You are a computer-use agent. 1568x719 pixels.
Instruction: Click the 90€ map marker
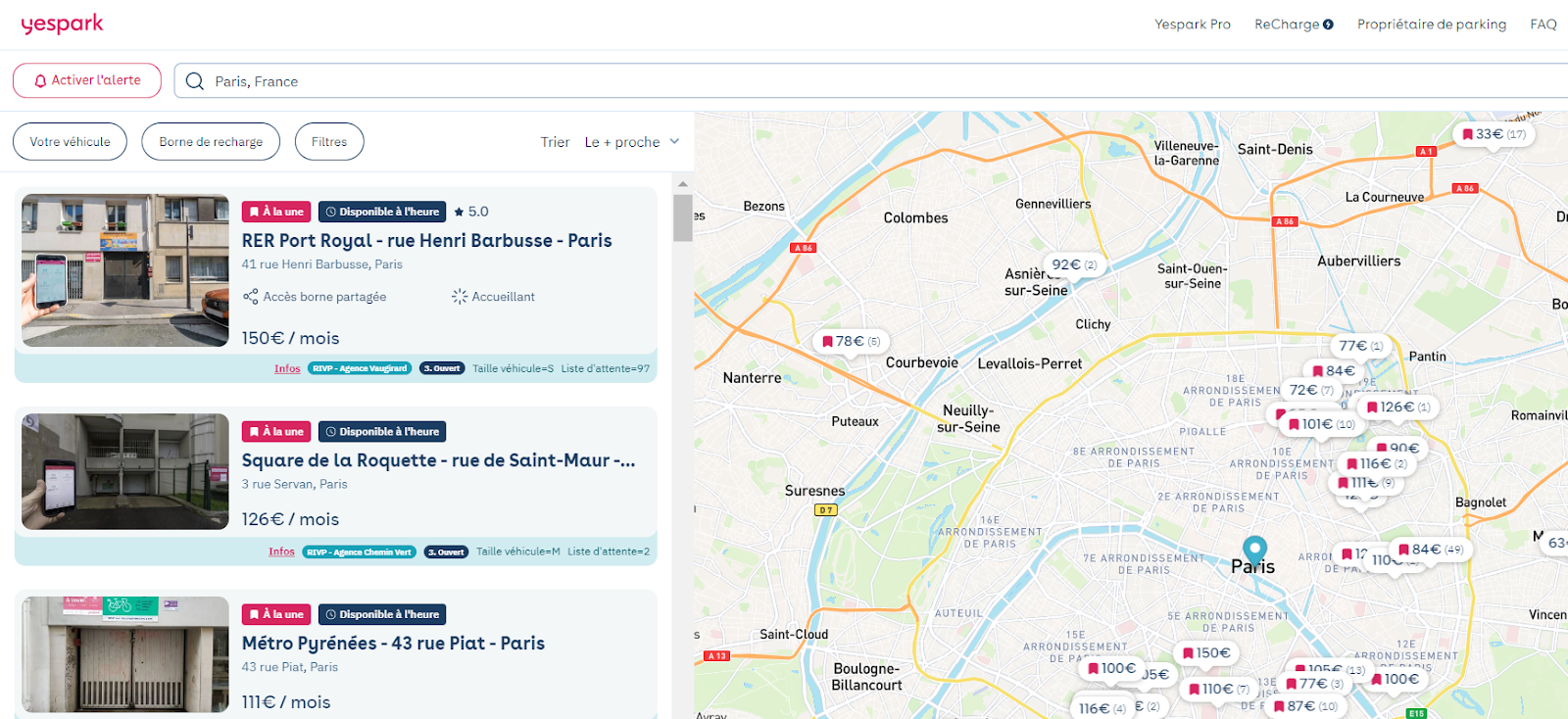(1397, 448)
